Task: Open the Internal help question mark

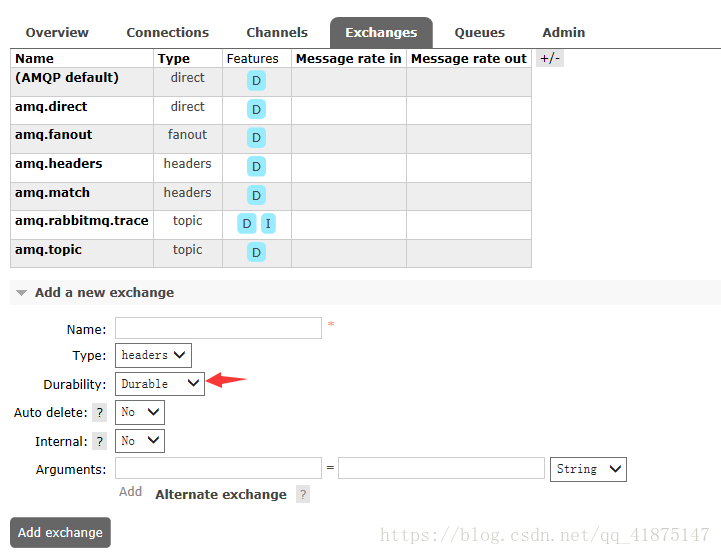Action: [100, 441]
